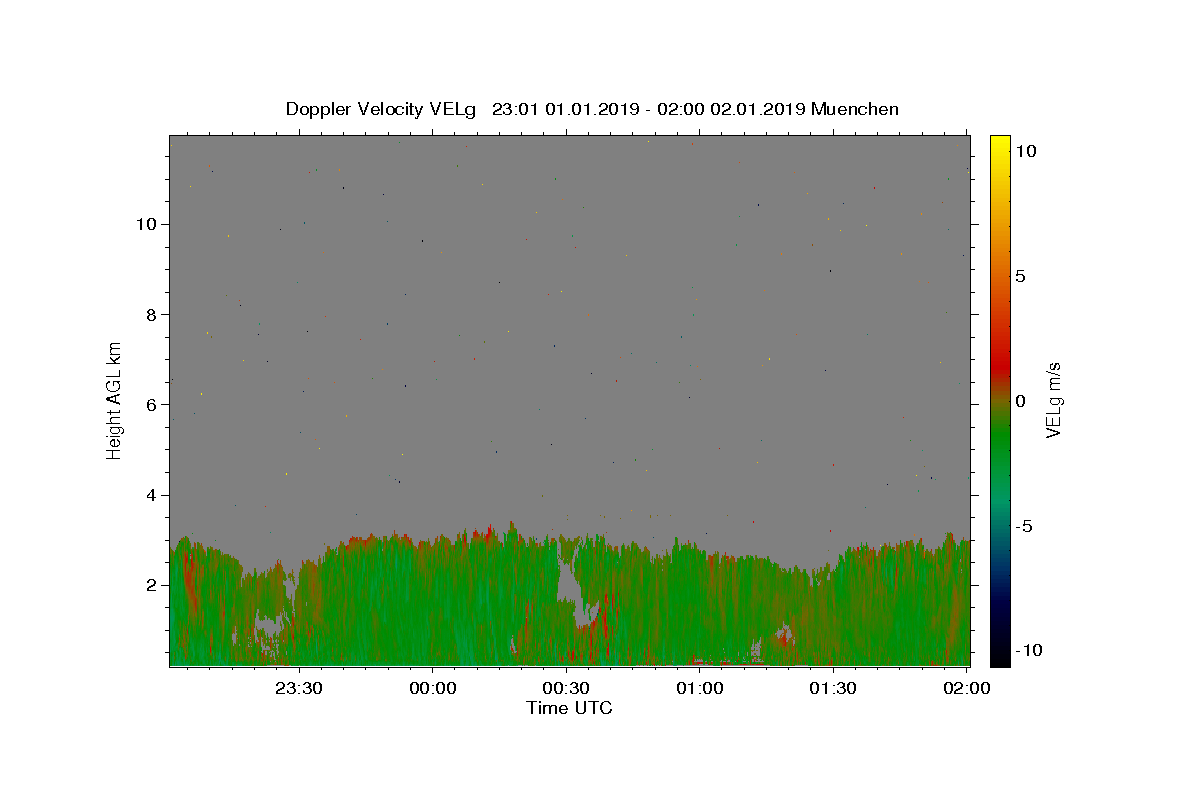Select the 02:00 time axis label
The height and width of the screenshot is (800, 1200).
point(966,688)
